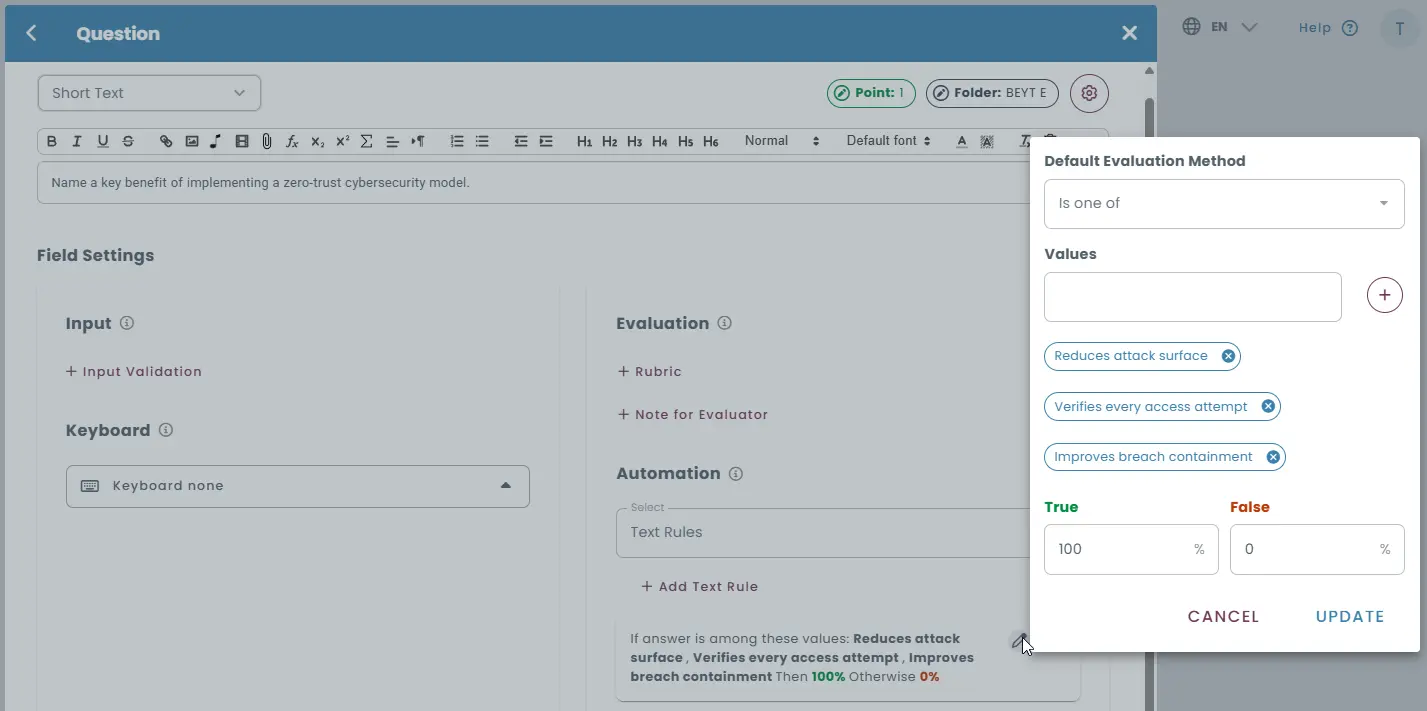Image resolution: width=1427 pixels, height=711 pixels.
Task: Open the 'Is one of' evaluation method dropdown
Action: 1223,203
